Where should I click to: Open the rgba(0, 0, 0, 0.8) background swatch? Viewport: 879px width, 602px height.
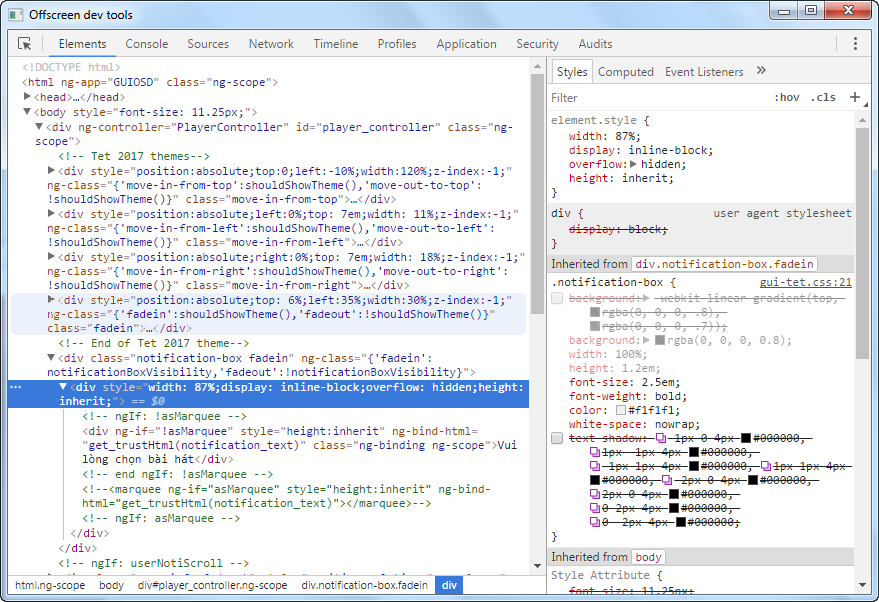point(660,340)
